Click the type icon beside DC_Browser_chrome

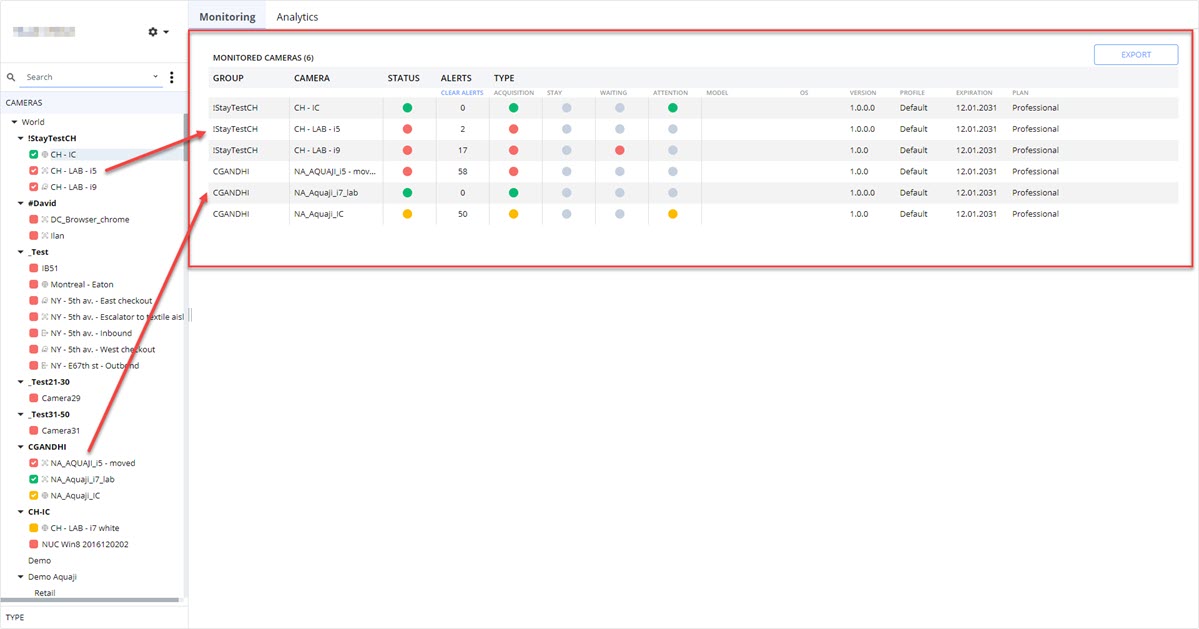coord(45,219)
